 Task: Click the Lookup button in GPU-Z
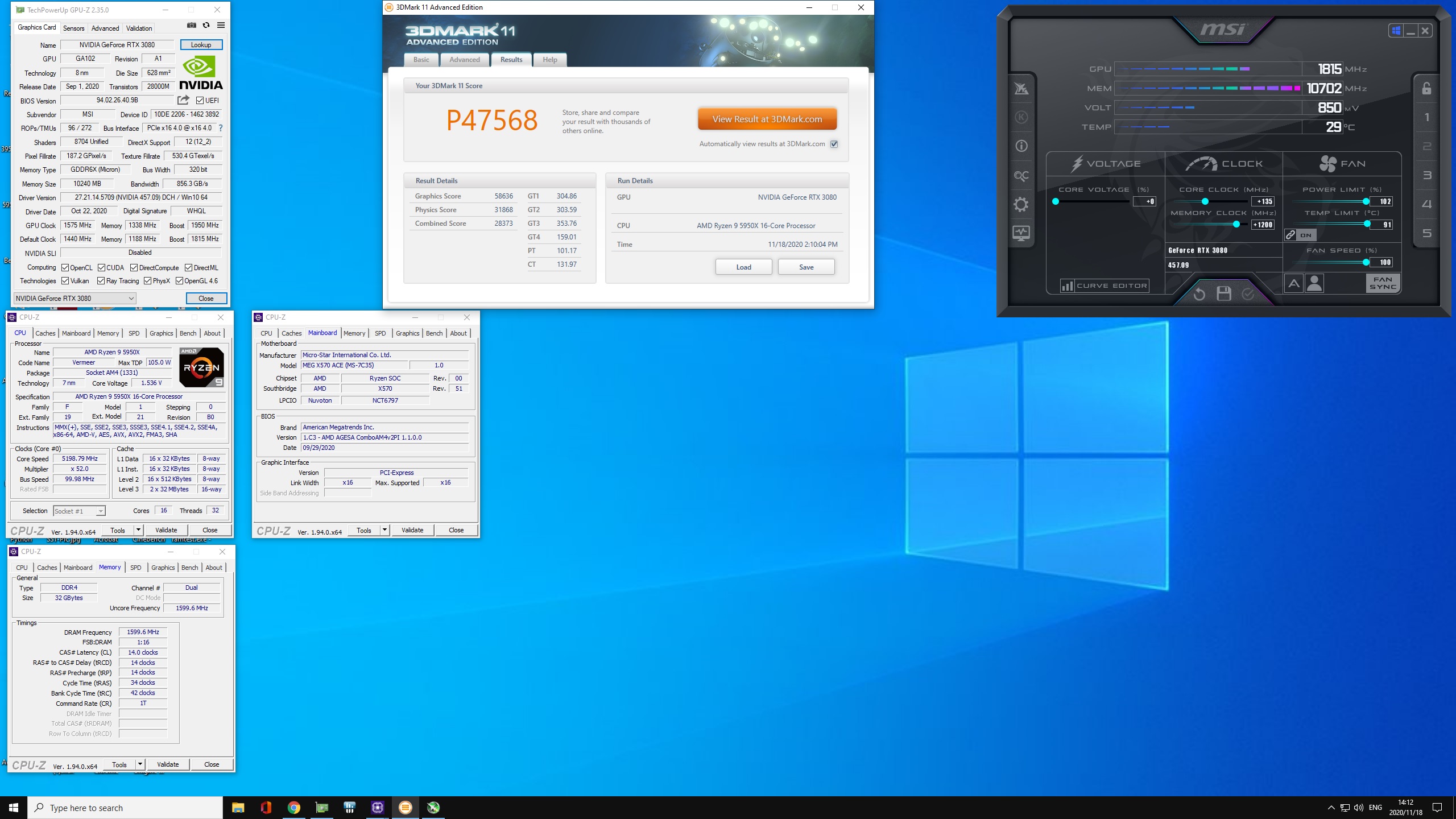pos(201,45)
